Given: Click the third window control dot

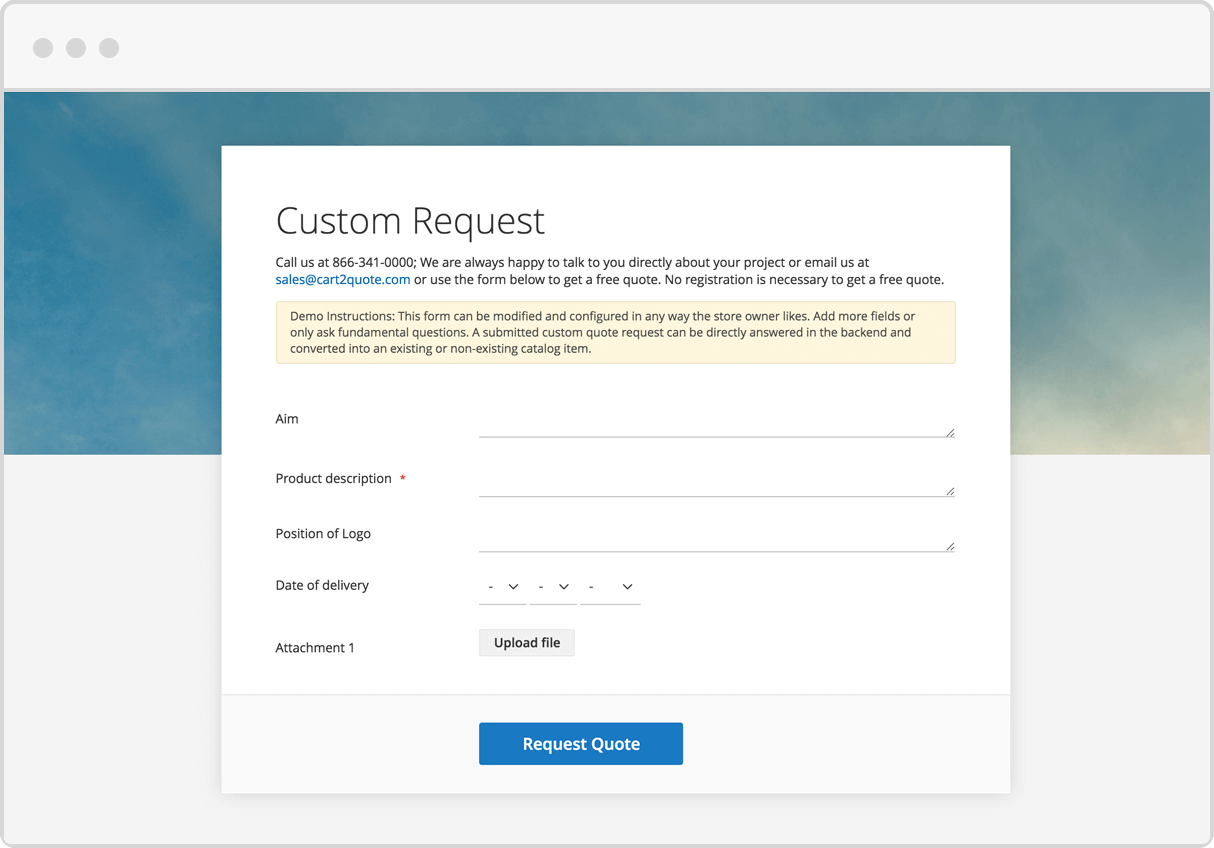Looking at the screenshot, I should click(x=109, y=48).
